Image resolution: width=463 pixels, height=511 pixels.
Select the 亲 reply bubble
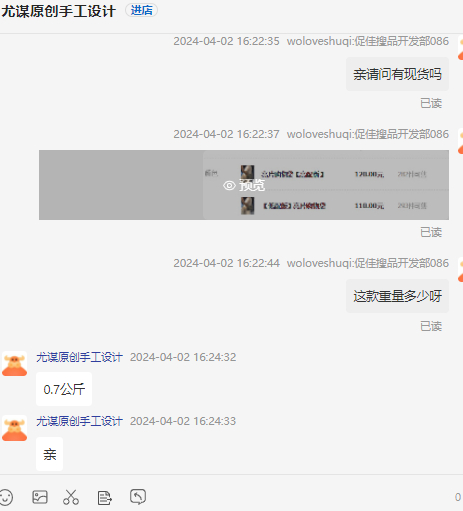[x=49, y=454]
